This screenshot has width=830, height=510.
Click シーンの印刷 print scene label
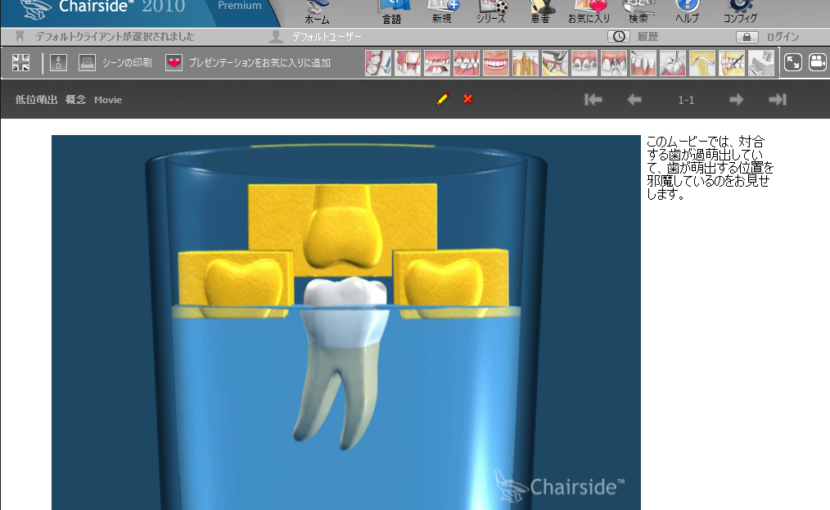[x=127, y=62]
